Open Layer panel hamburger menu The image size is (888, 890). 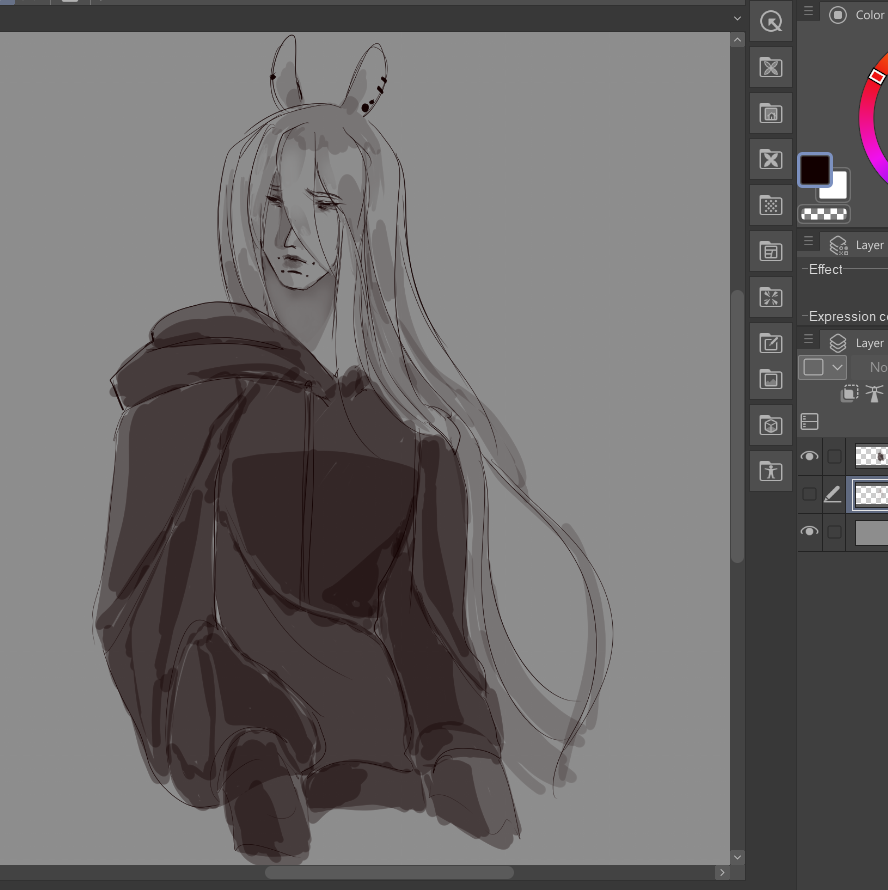pyautogui.click(x=809, y=339)
